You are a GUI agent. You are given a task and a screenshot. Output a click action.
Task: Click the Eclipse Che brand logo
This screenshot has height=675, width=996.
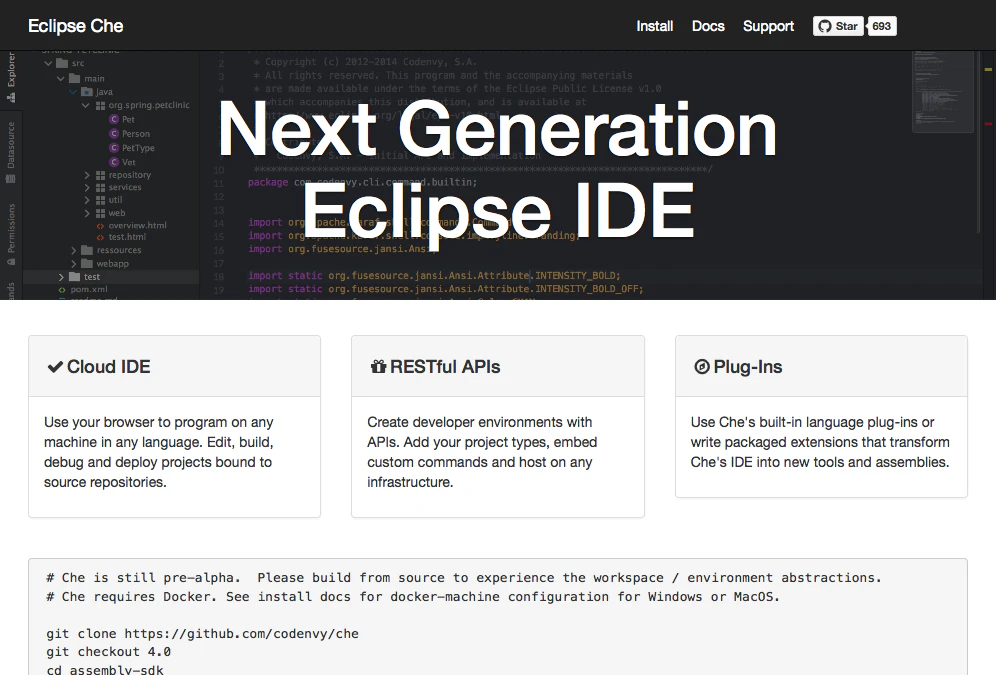76,26
